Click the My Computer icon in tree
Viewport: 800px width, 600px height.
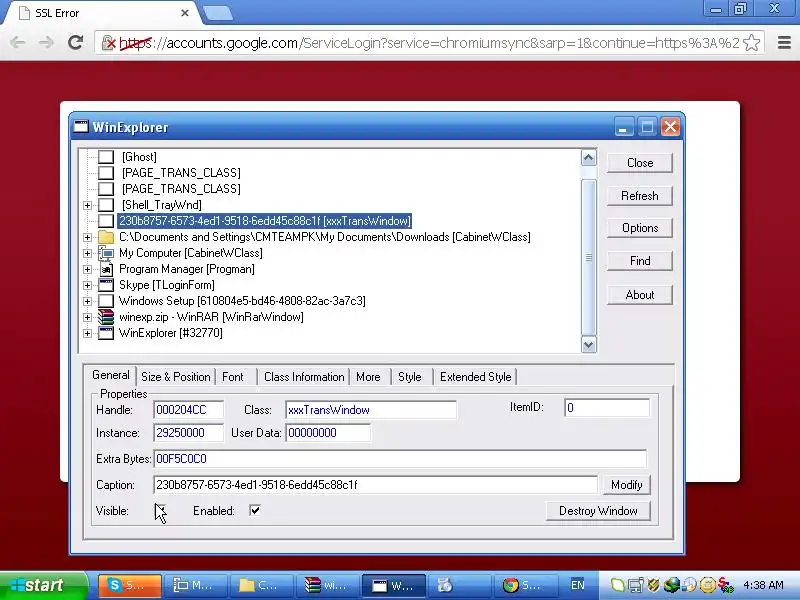coord(106,253)
